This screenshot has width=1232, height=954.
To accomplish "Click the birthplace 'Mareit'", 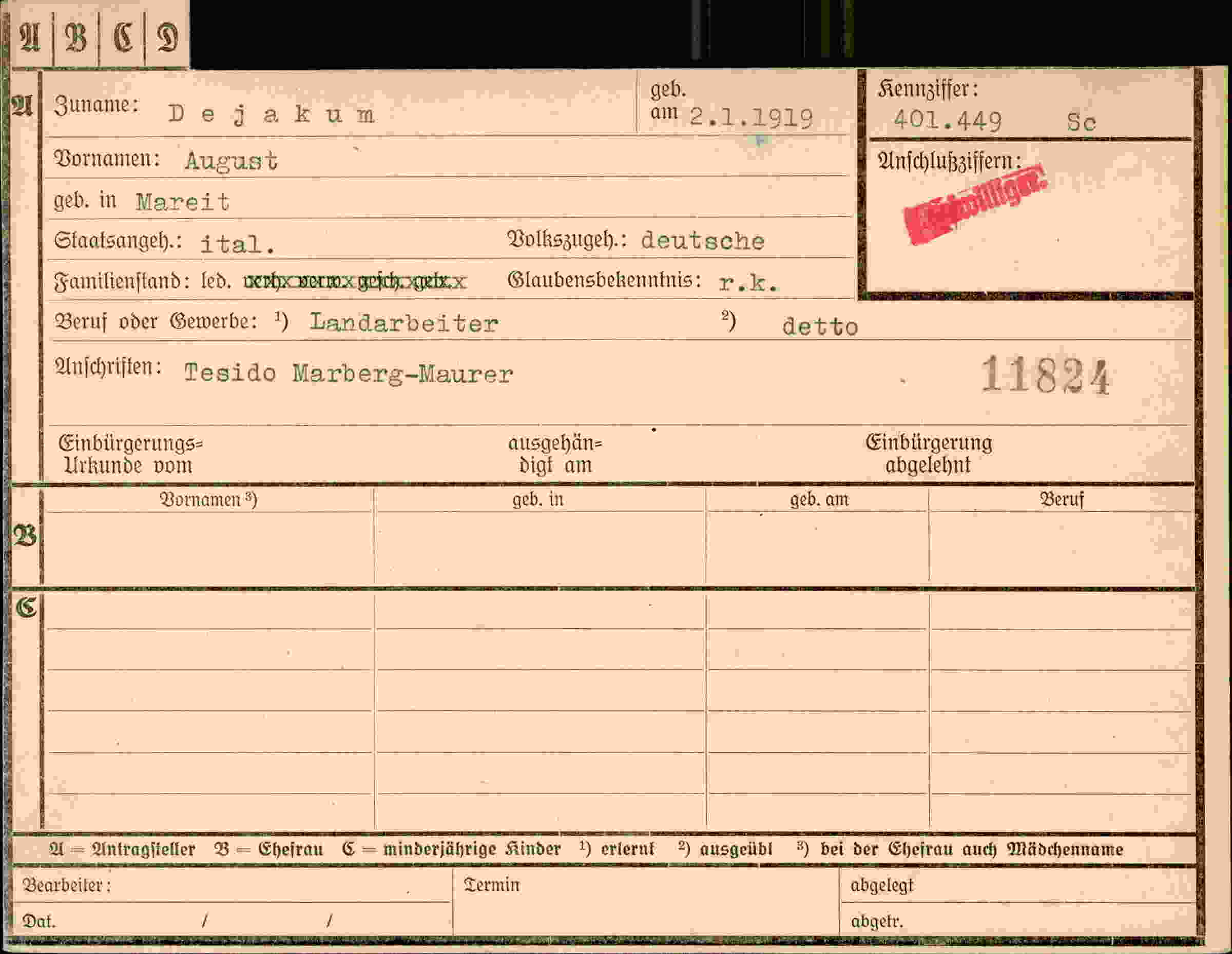I will click(x=183, y=202).
